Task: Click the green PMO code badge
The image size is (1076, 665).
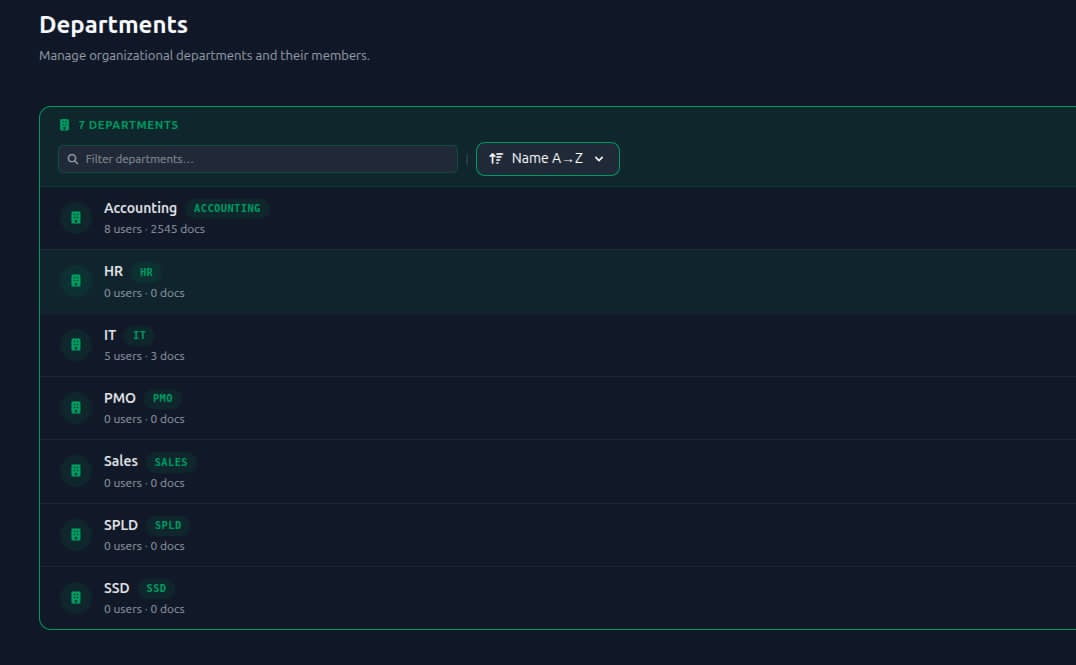Action: click(x=163, y=398)
